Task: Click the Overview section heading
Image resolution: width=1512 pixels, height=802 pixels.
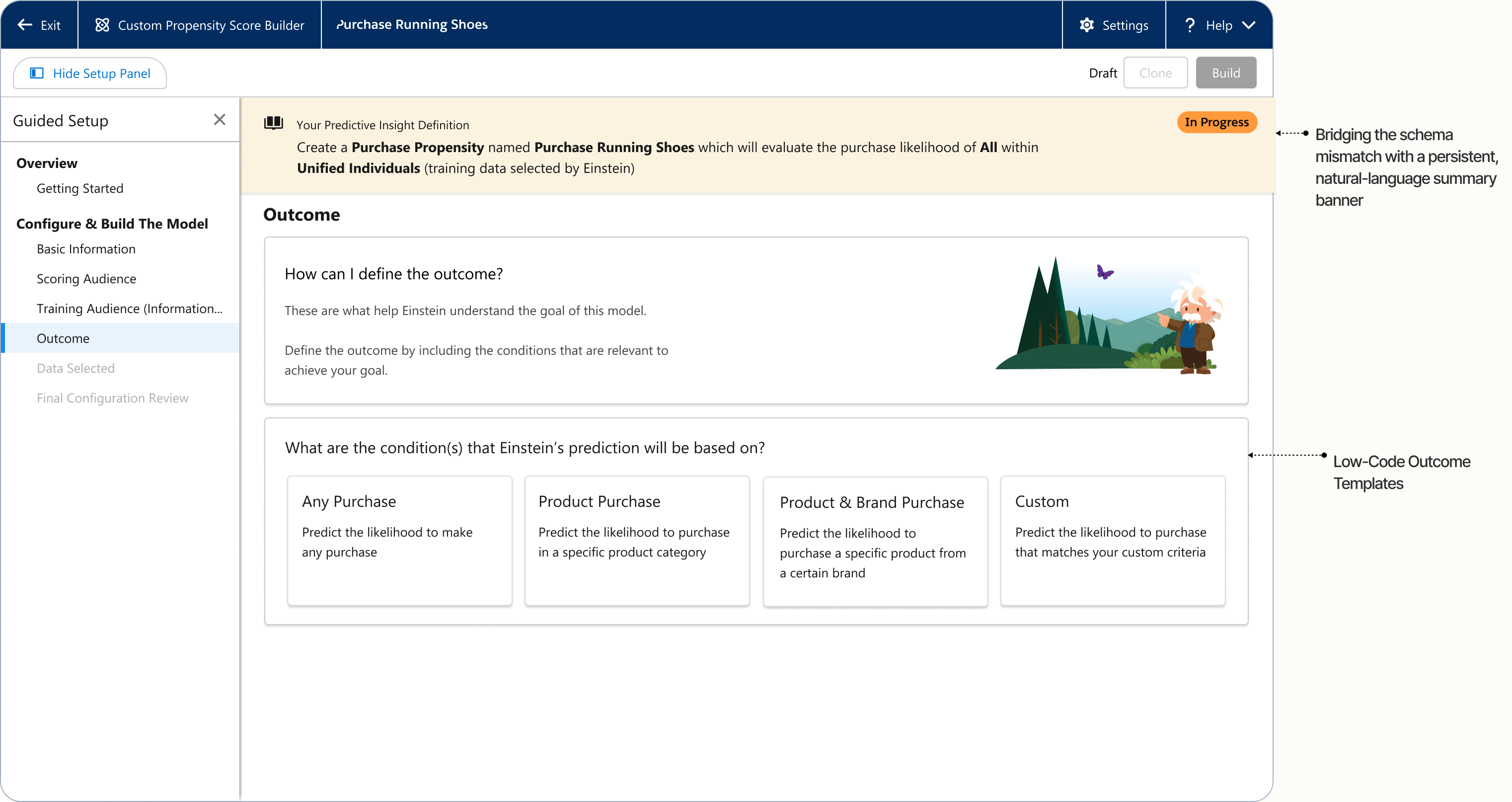Action: click(47, 163)
